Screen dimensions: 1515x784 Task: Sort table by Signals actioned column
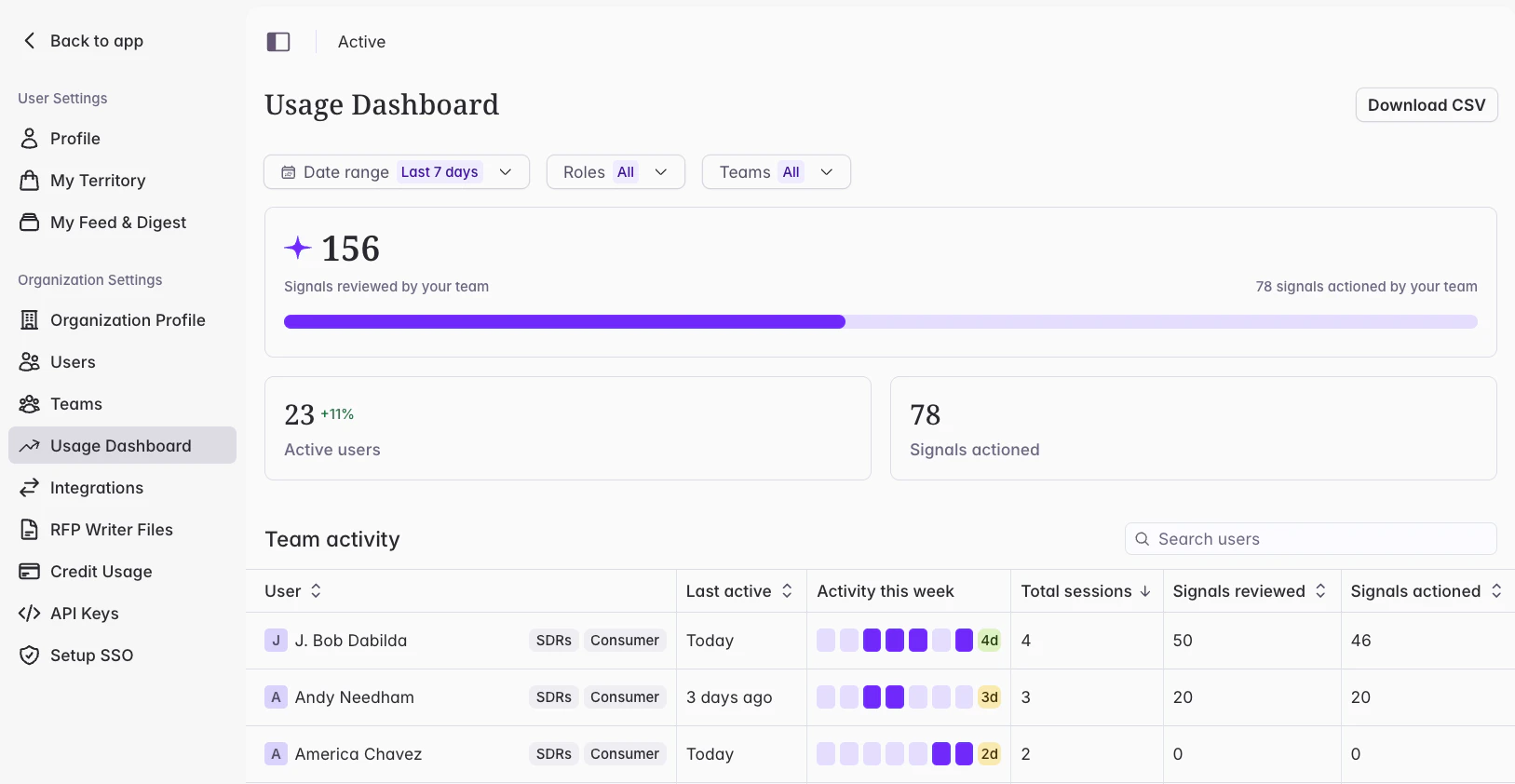coord(1496,590)
